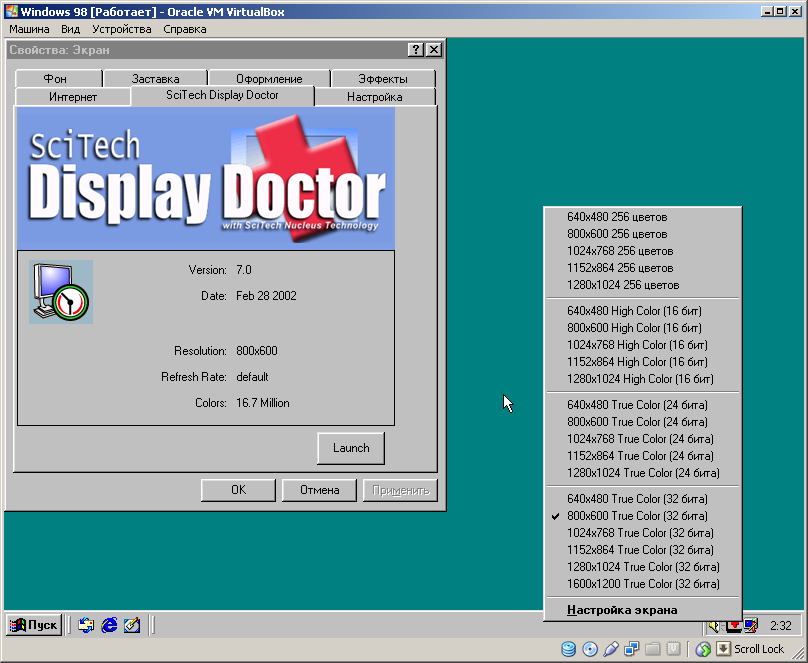Click the VirtualBox shared folders icon

tap(653, 649)
